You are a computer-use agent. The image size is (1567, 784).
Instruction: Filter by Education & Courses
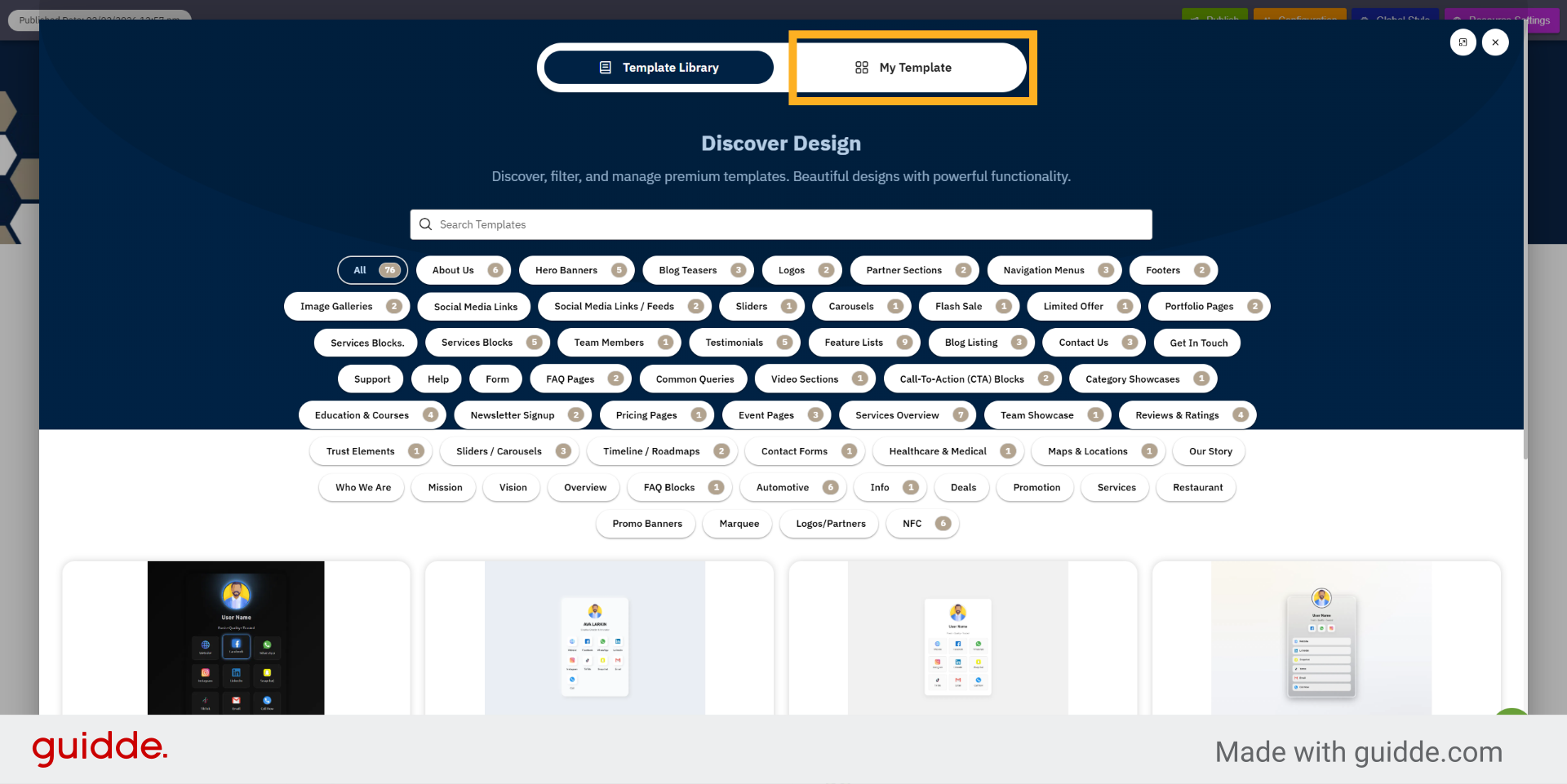372,415
